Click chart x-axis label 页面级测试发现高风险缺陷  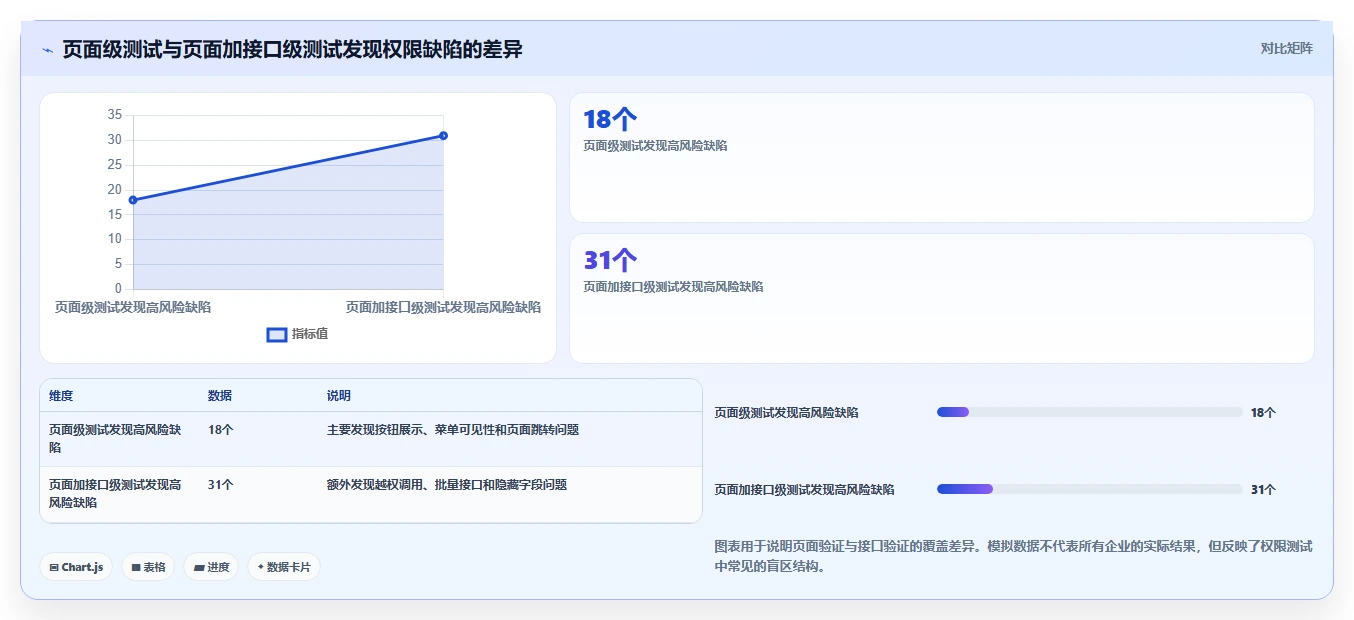(133, 307)
